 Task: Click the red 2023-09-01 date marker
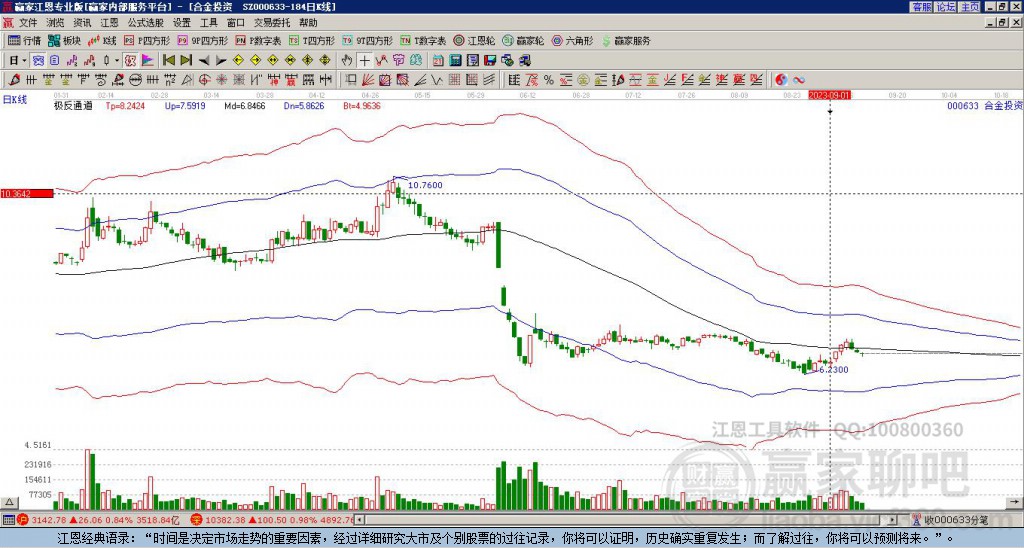pyautogui.click(x=829, y=95)
